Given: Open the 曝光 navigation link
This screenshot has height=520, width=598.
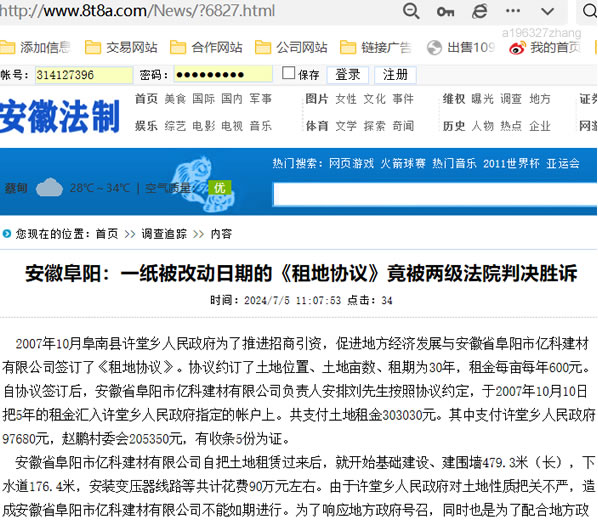Looking at the screenshot, I should point(482,99).
